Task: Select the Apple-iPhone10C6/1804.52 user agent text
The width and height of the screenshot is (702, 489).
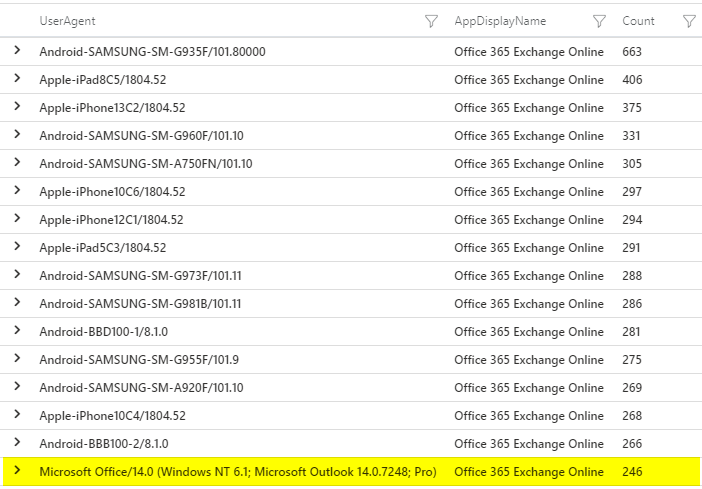Action: (112, 192)
